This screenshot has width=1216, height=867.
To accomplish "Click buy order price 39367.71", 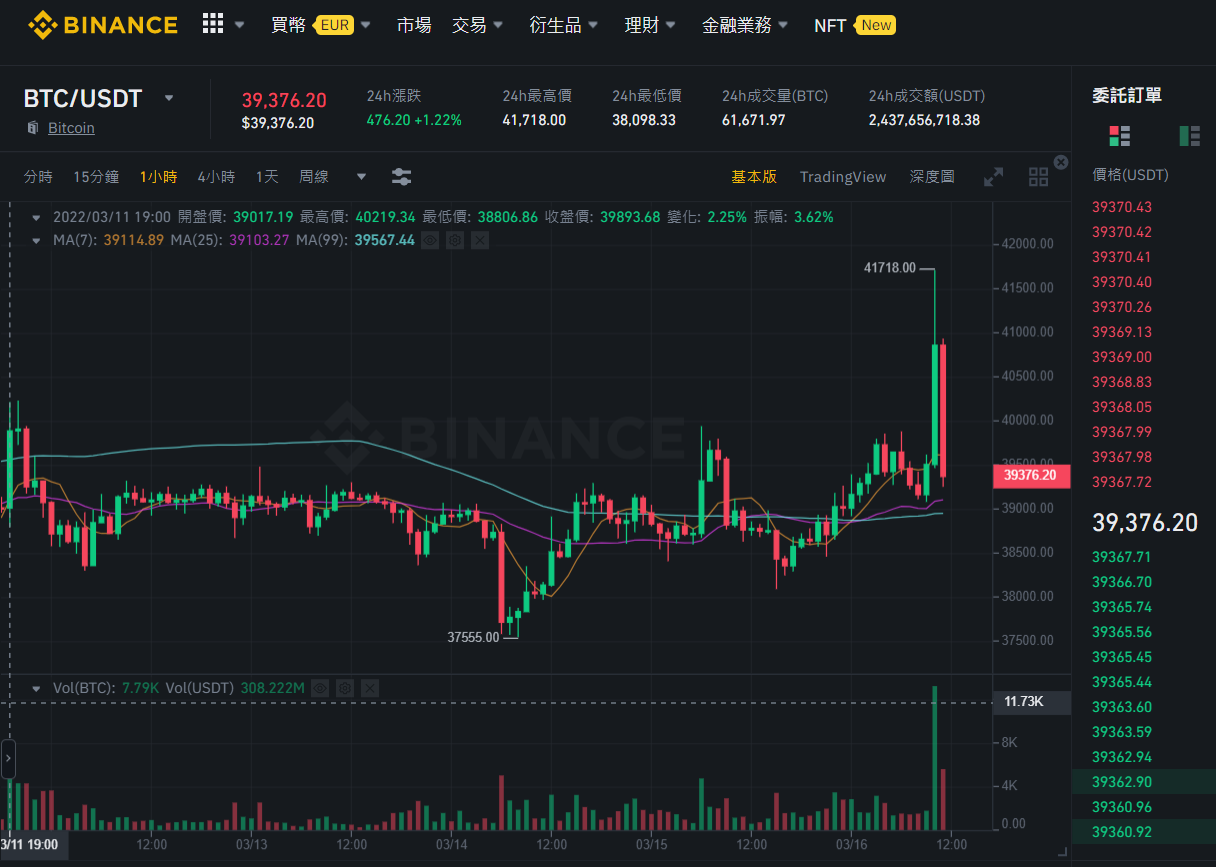I will point(1122,557).
